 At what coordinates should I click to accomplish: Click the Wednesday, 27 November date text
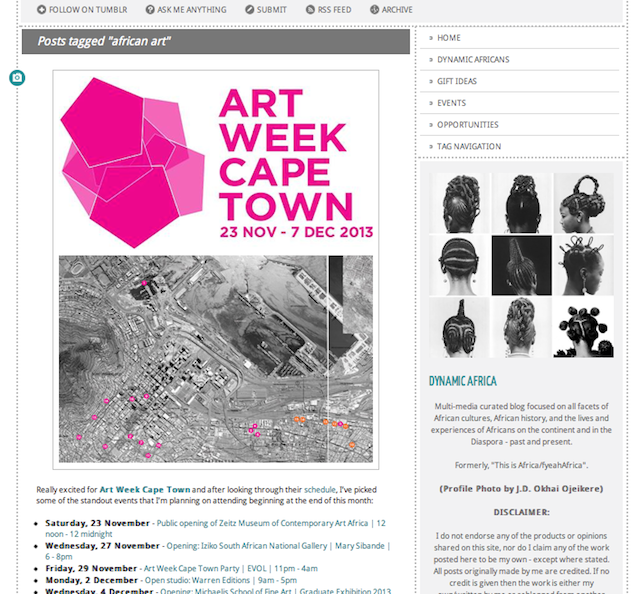pos(102,546)
